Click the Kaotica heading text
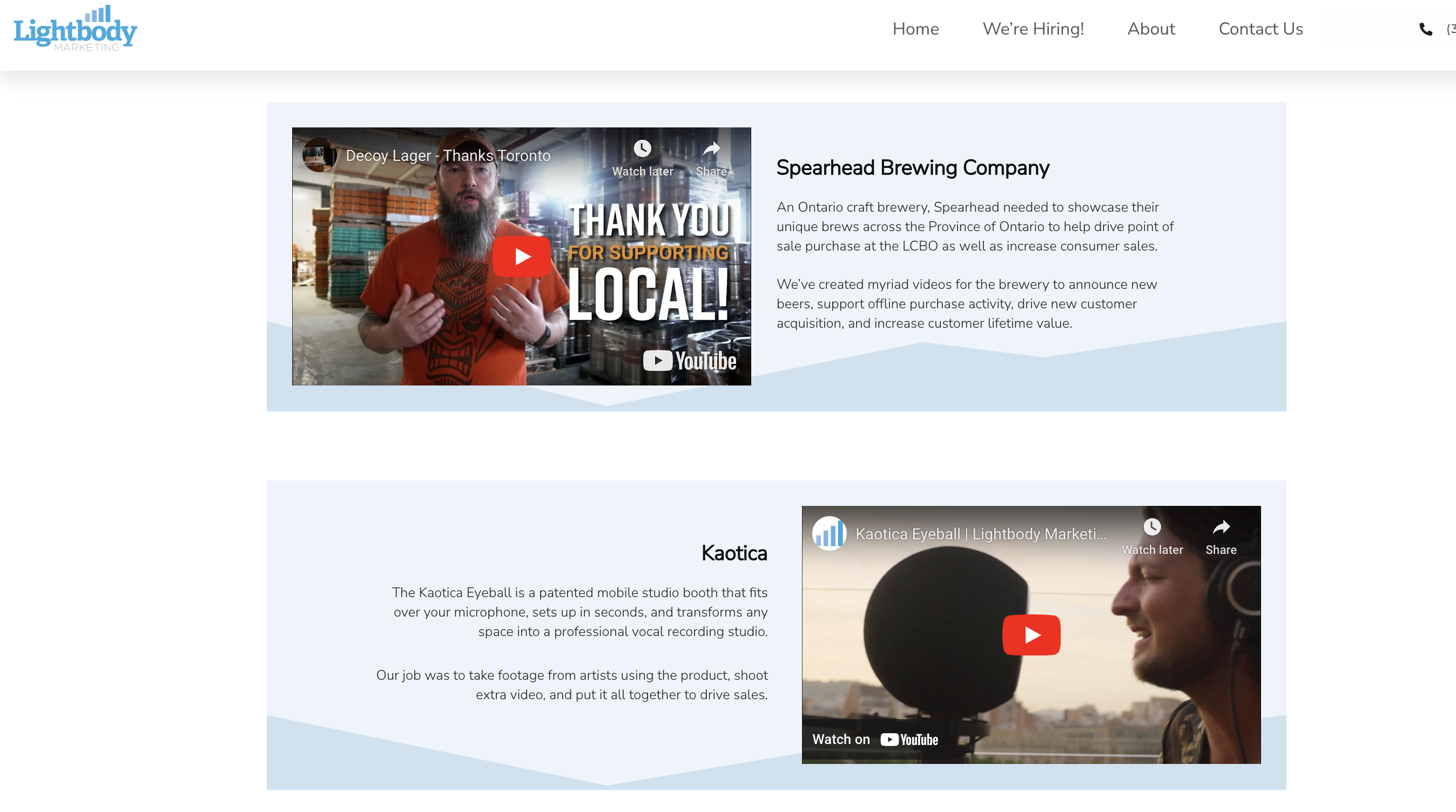Image resolution: width=1456 pixels, height=812 pixels. point(733,553)
